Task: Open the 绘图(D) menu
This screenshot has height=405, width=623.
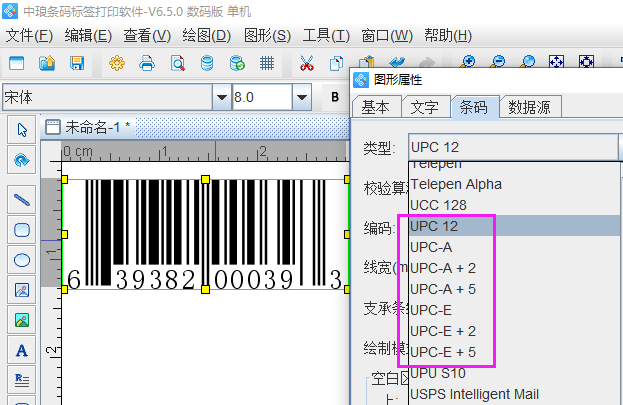Action: coord(207,36)
